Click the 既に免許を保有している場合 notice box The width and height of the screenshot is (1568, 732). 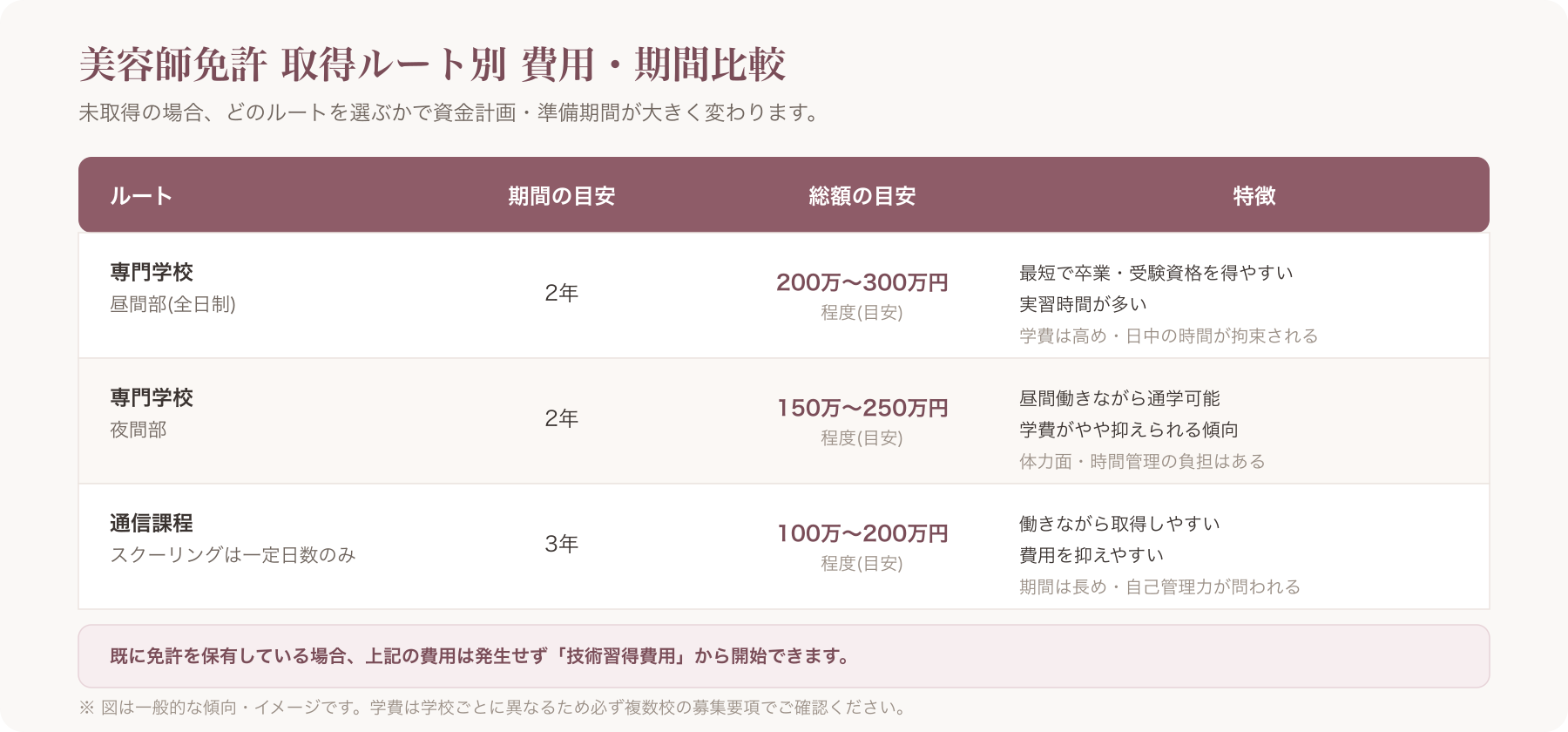tap(784, 656)
